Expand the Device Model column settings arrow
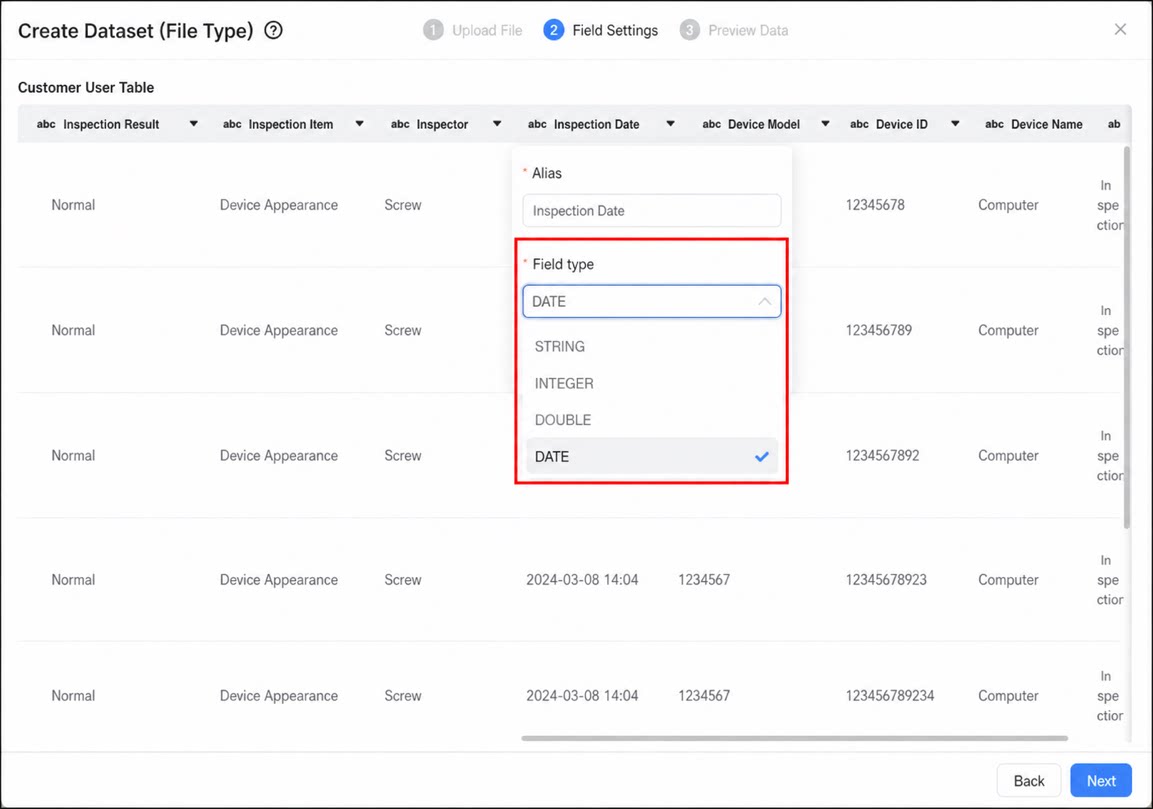Screen dimensions: 1153x809 click(825, 124)
